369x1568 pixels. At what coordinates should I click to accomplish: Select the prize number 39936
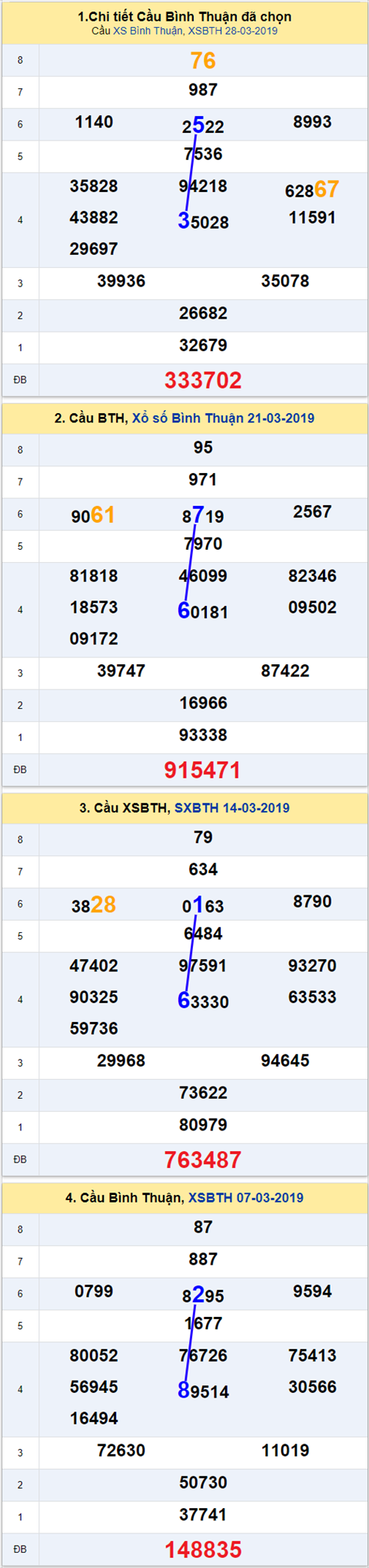(x=121, y=281)
